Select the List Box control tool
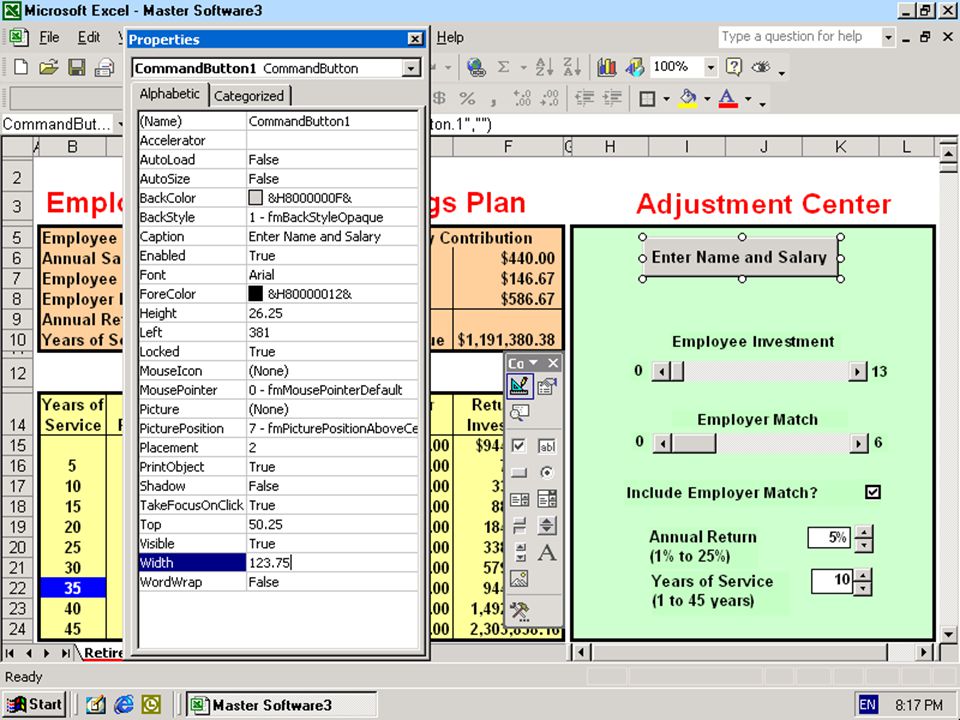960x720 pixels. tap(519, 499)
